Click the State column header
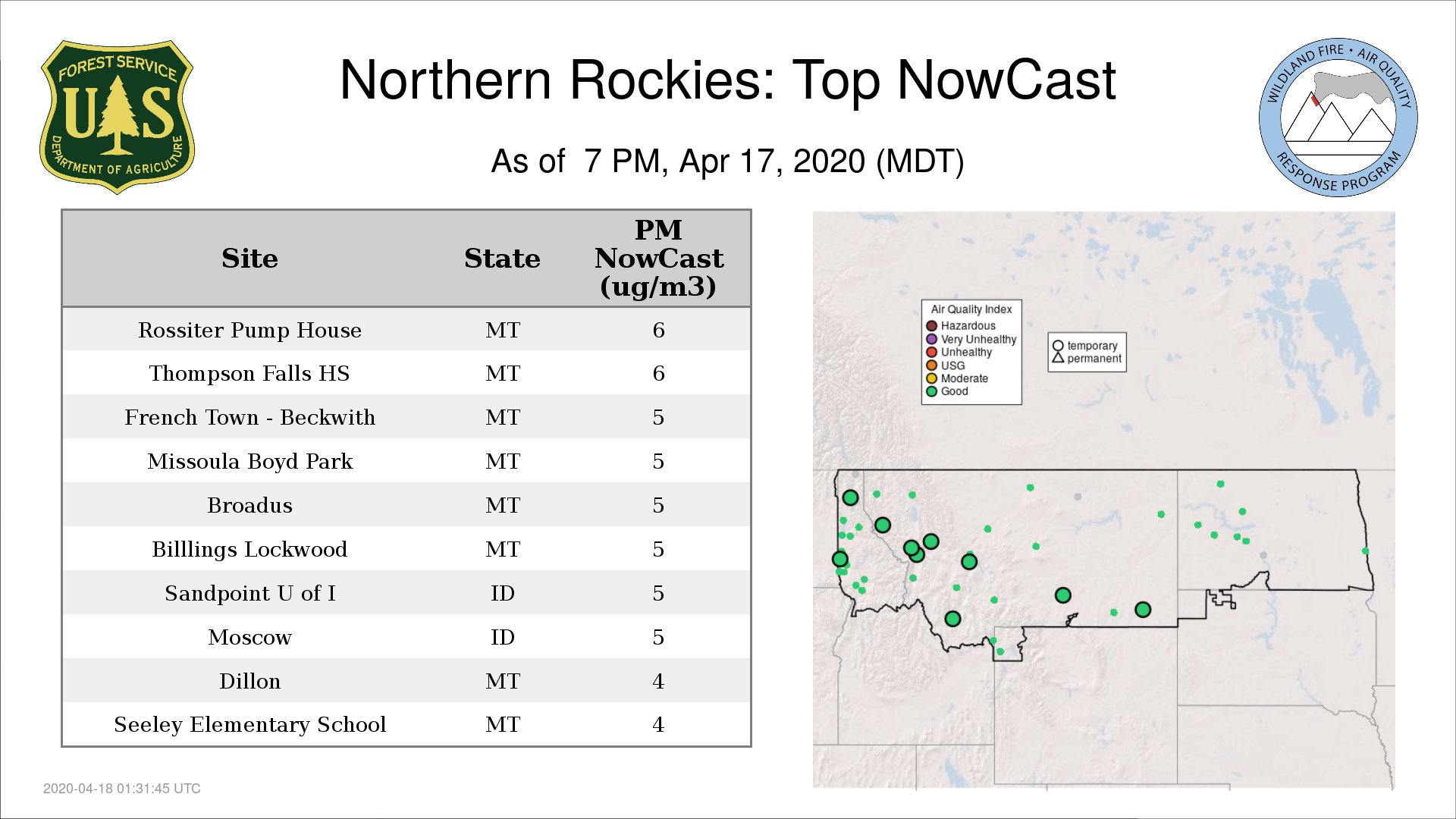 502,259
